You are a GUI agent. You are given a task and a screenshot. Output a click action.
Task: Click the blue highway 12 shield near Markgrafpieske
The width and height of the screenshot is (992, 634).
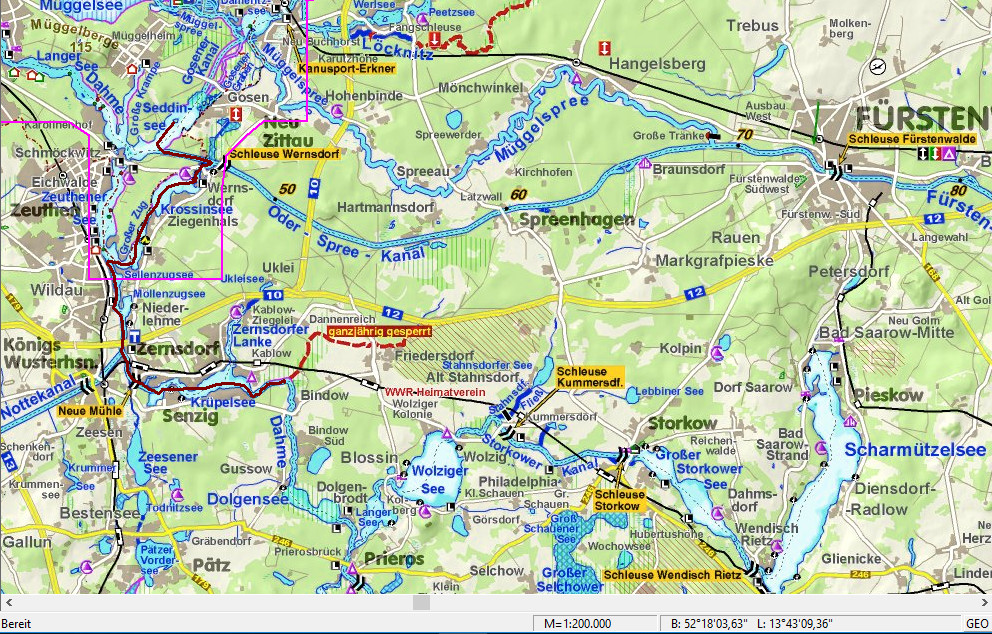tap(693, 293)
